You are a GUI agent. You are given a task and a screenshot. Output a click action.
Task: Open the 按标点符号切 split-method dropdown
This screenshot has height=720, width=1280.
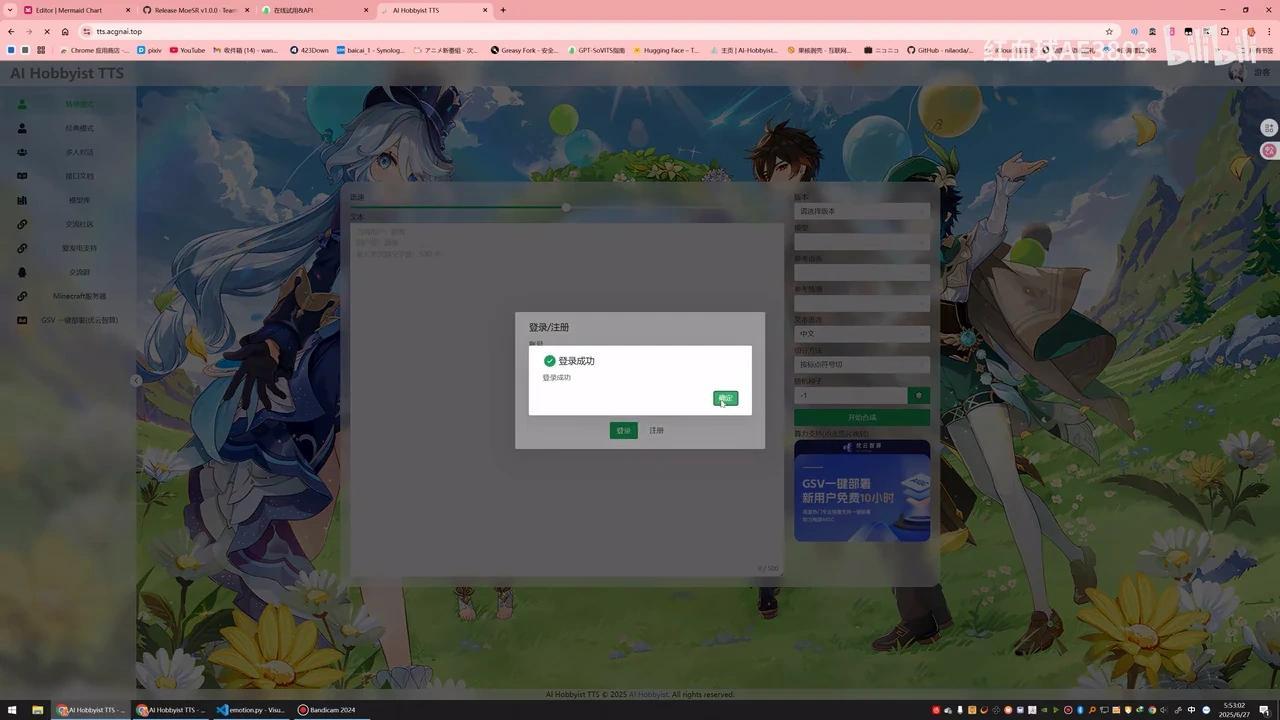[862, 364]
